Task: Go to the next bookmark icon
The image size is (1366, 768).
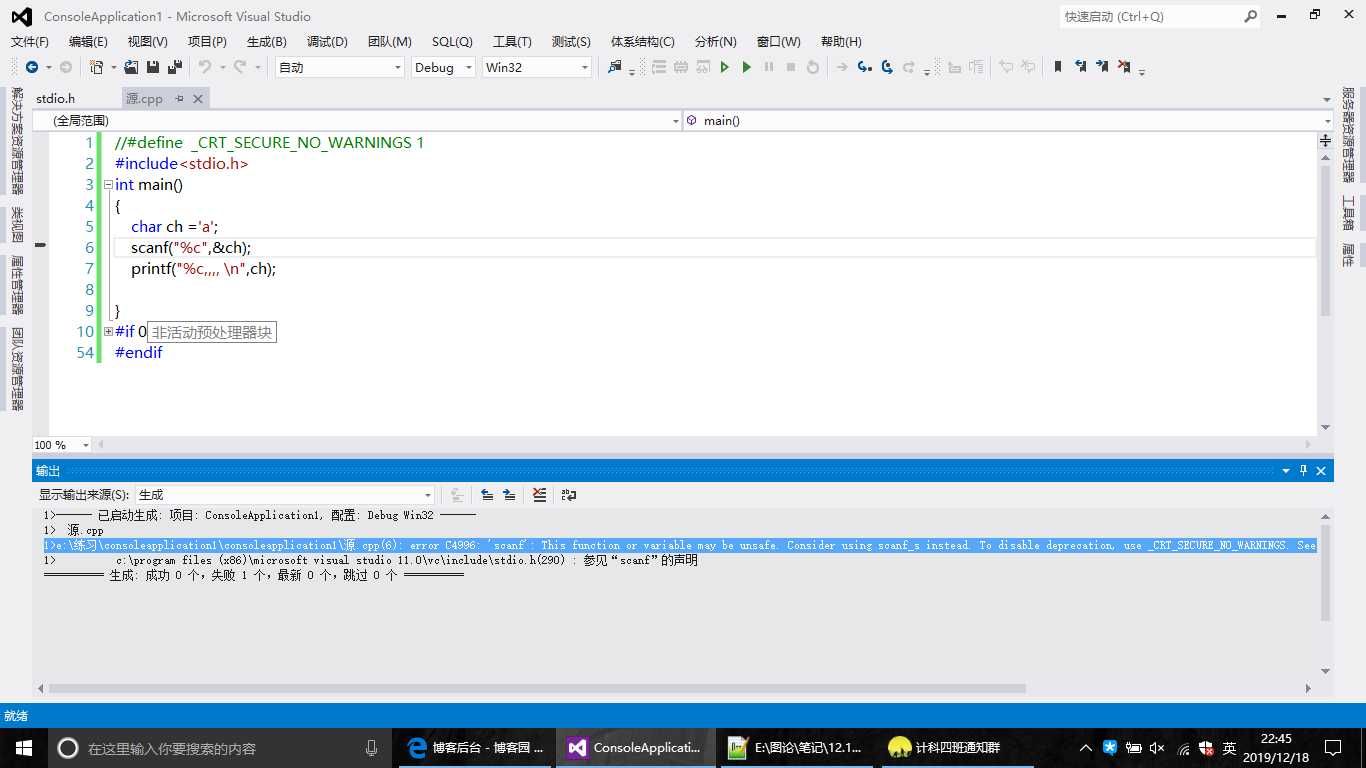Action: click(1102, 67)
